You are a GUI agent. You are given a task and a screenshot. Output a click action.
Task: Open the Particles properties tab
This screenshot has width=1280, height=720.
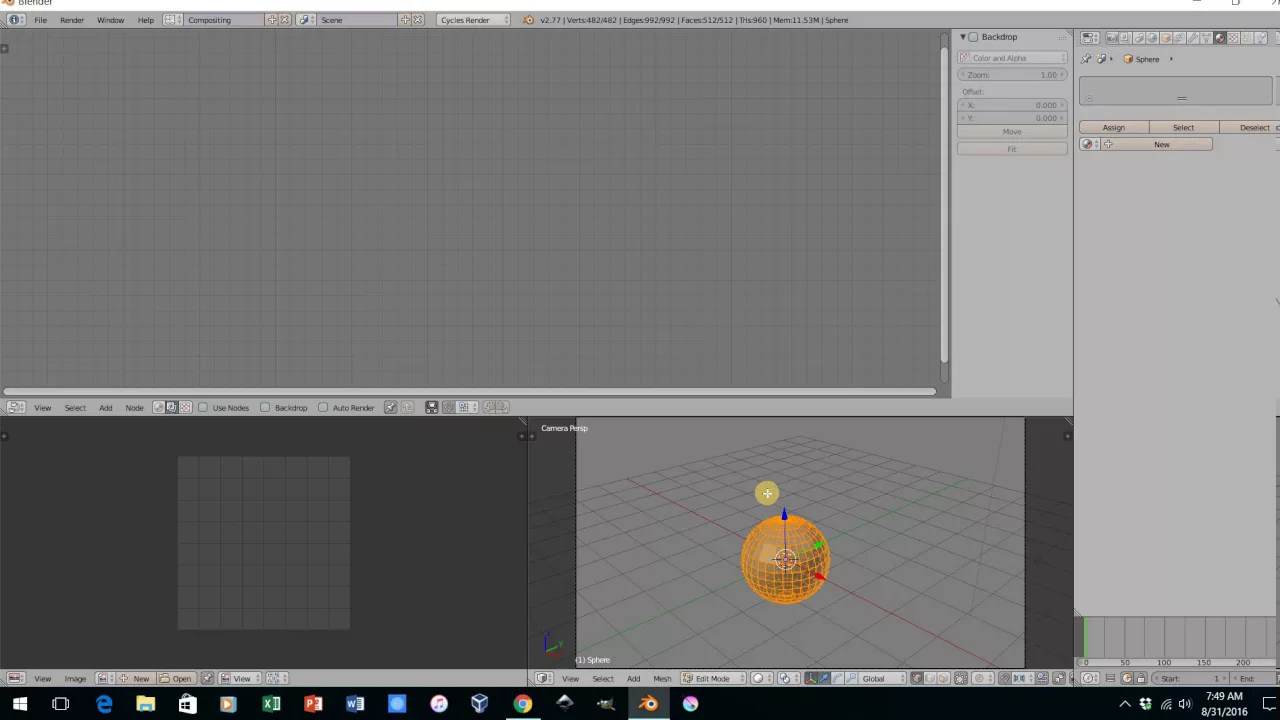coord(1247,38)
